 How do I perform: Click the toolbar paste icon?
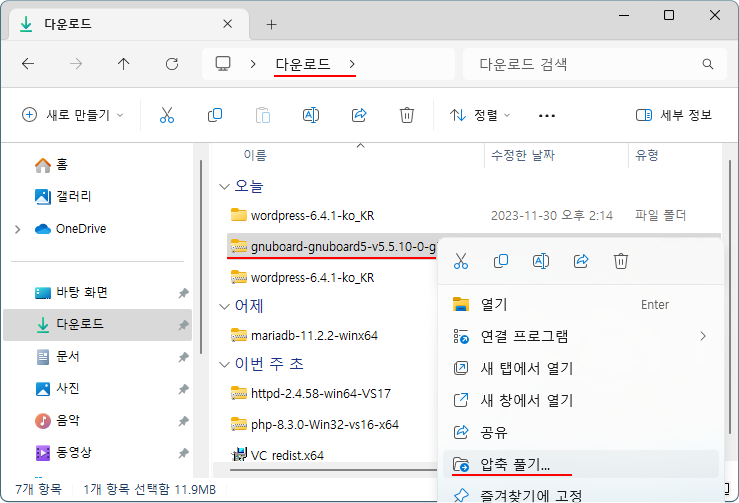(x=263, y=115)
